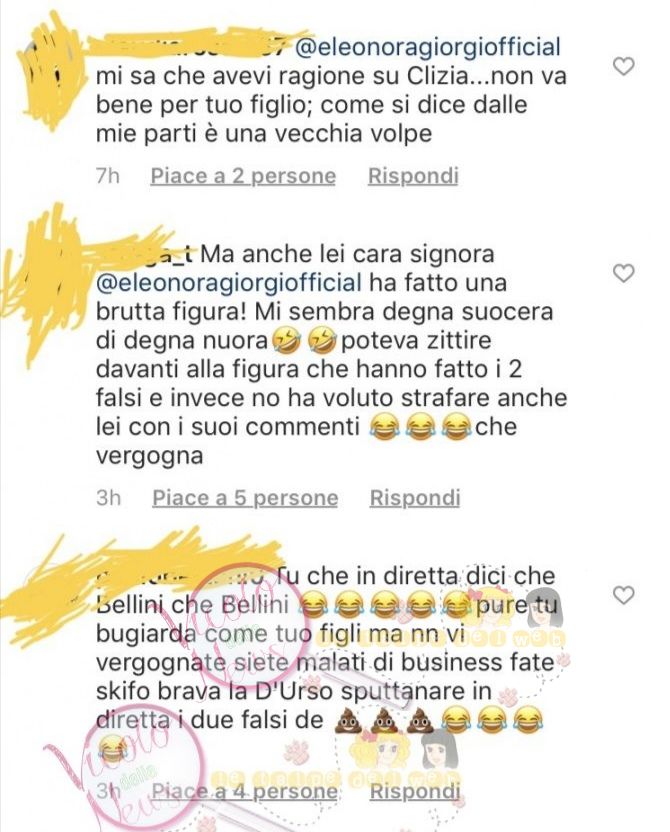This screenshot has height=832, width=670.
Task: Like the comment about Clizia with the heart
Action: point(623,67)
